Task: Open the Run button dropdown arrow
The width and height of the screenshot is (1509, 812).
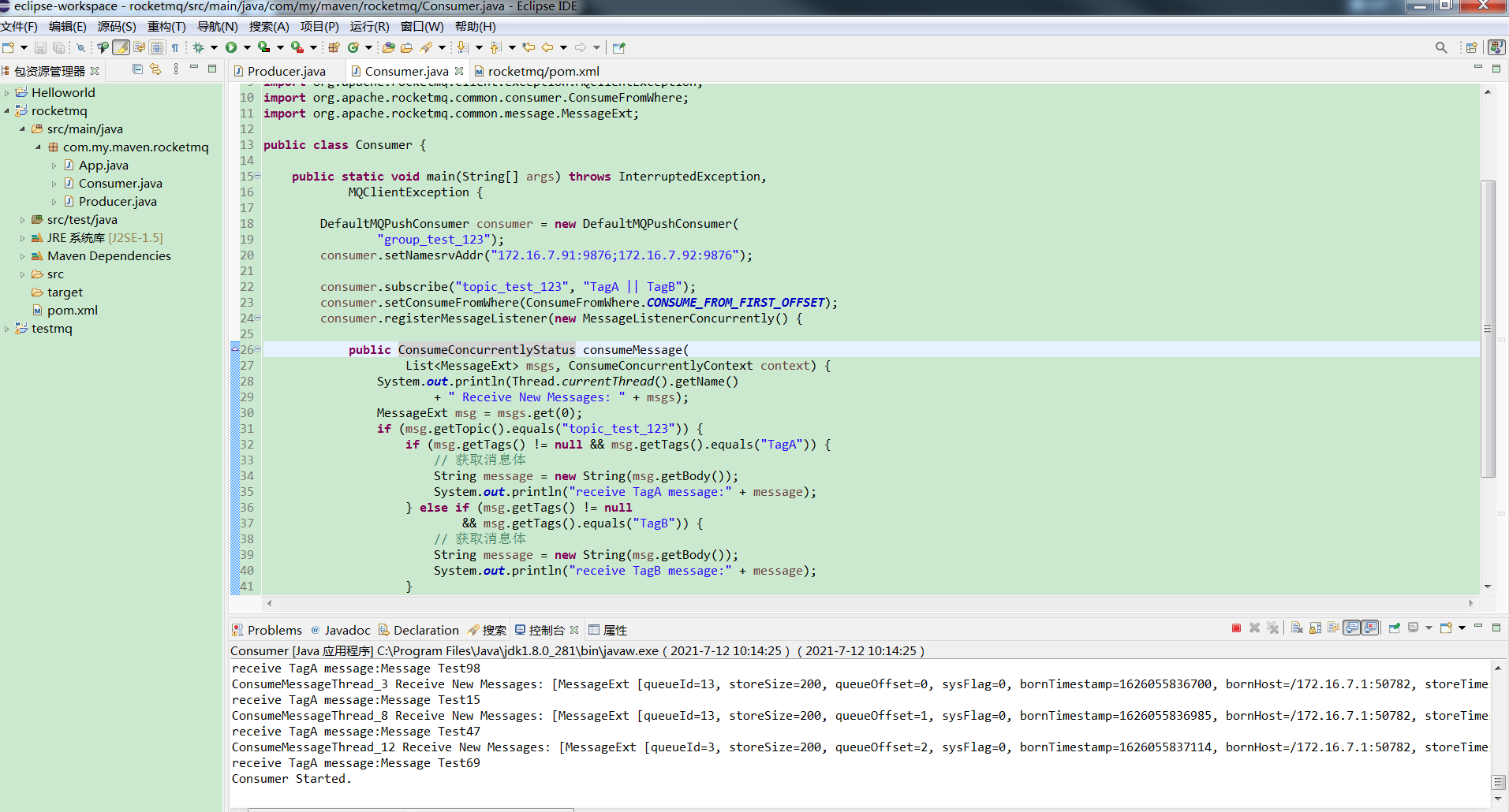Action: click(247, 47)
